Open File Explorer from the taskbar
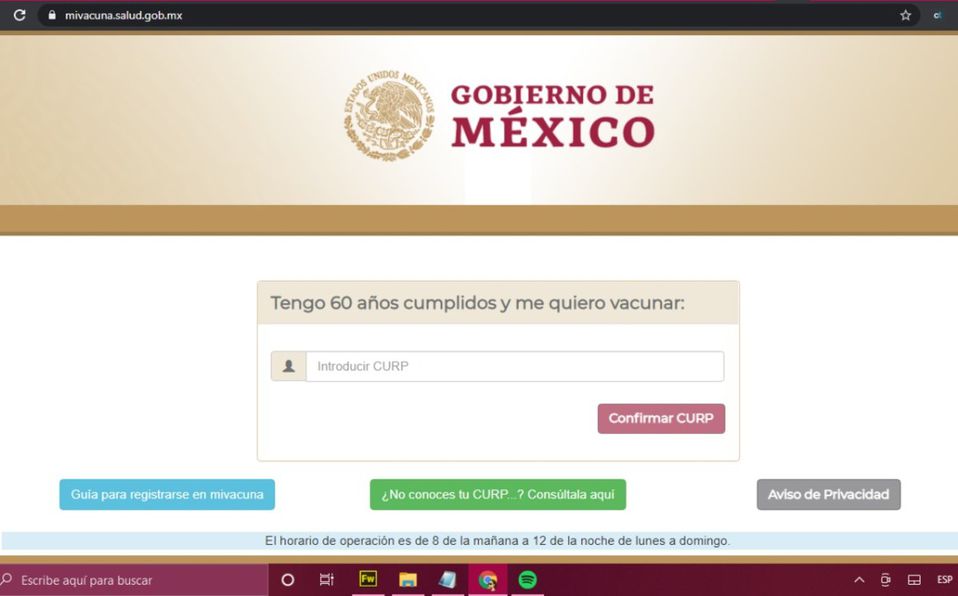Viewport: 958px width, 596px height. pos(408,580)
